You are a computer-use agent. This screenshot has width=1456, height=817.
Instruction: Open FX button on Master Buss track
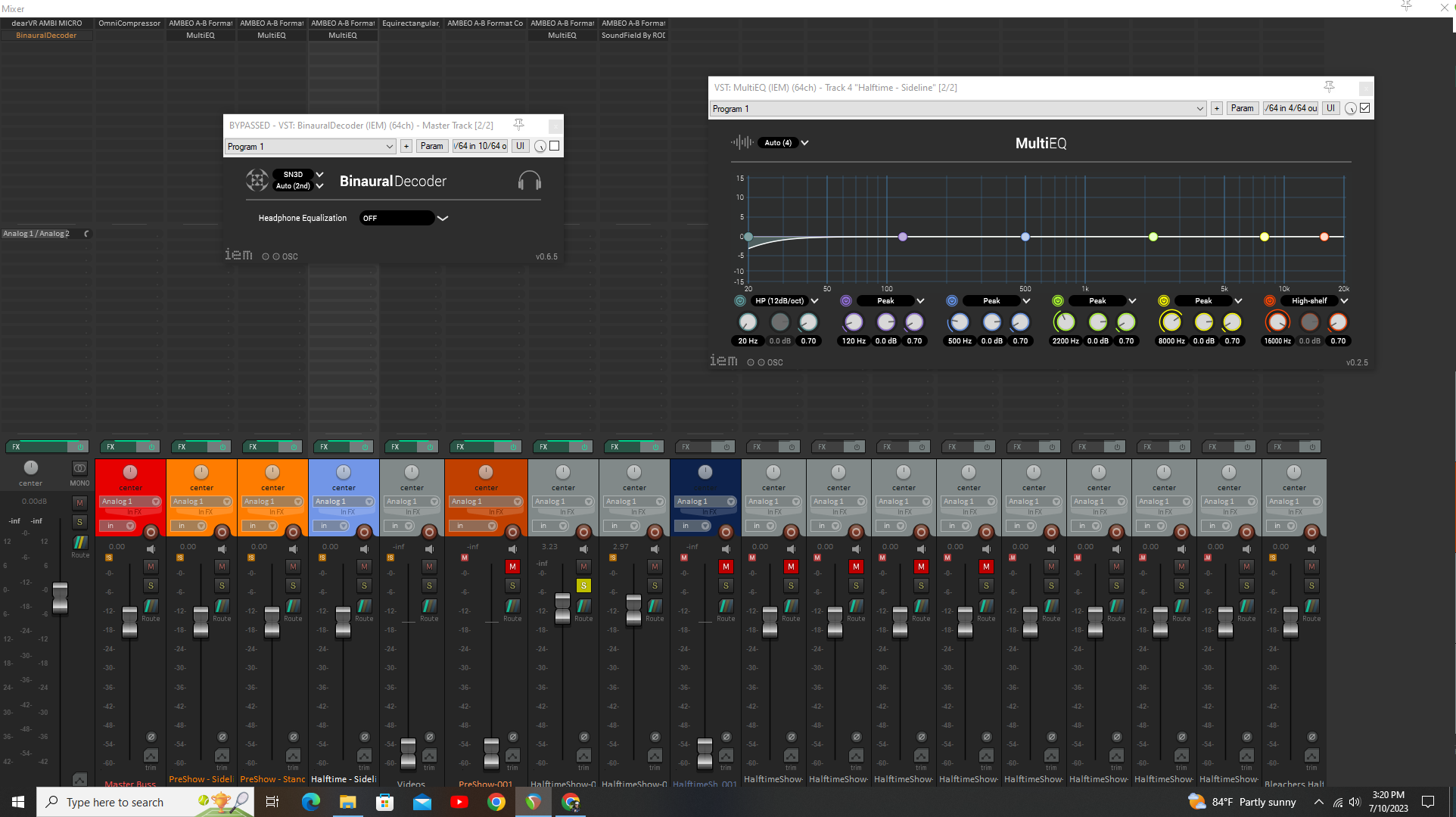112,447
